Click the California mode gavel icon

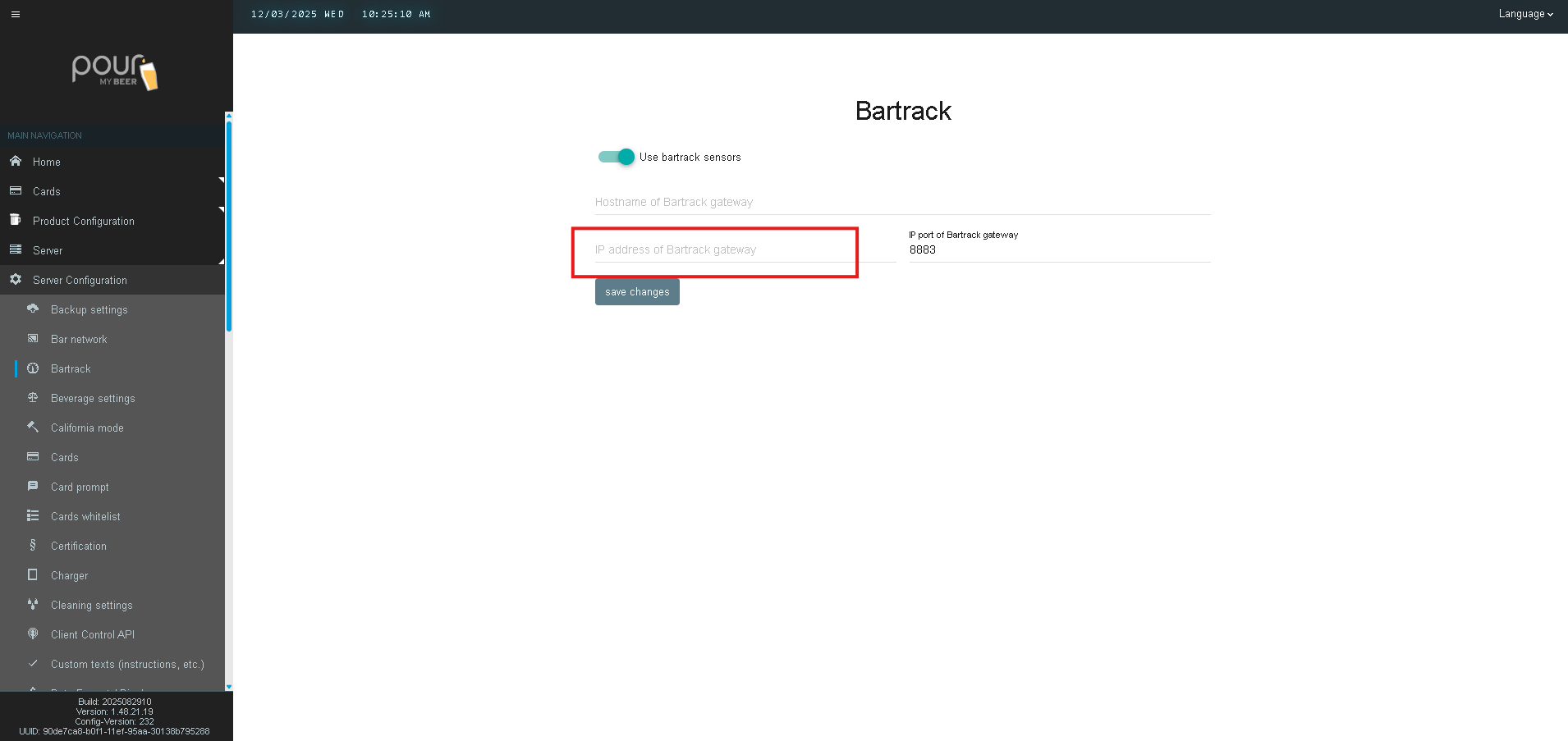tap(33, 428)
